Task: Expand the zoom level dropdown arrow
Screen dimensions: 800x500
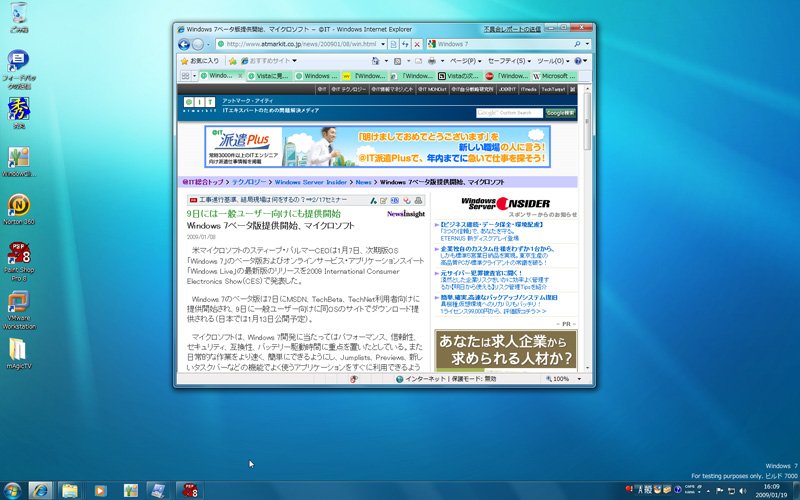Action: 579,379
